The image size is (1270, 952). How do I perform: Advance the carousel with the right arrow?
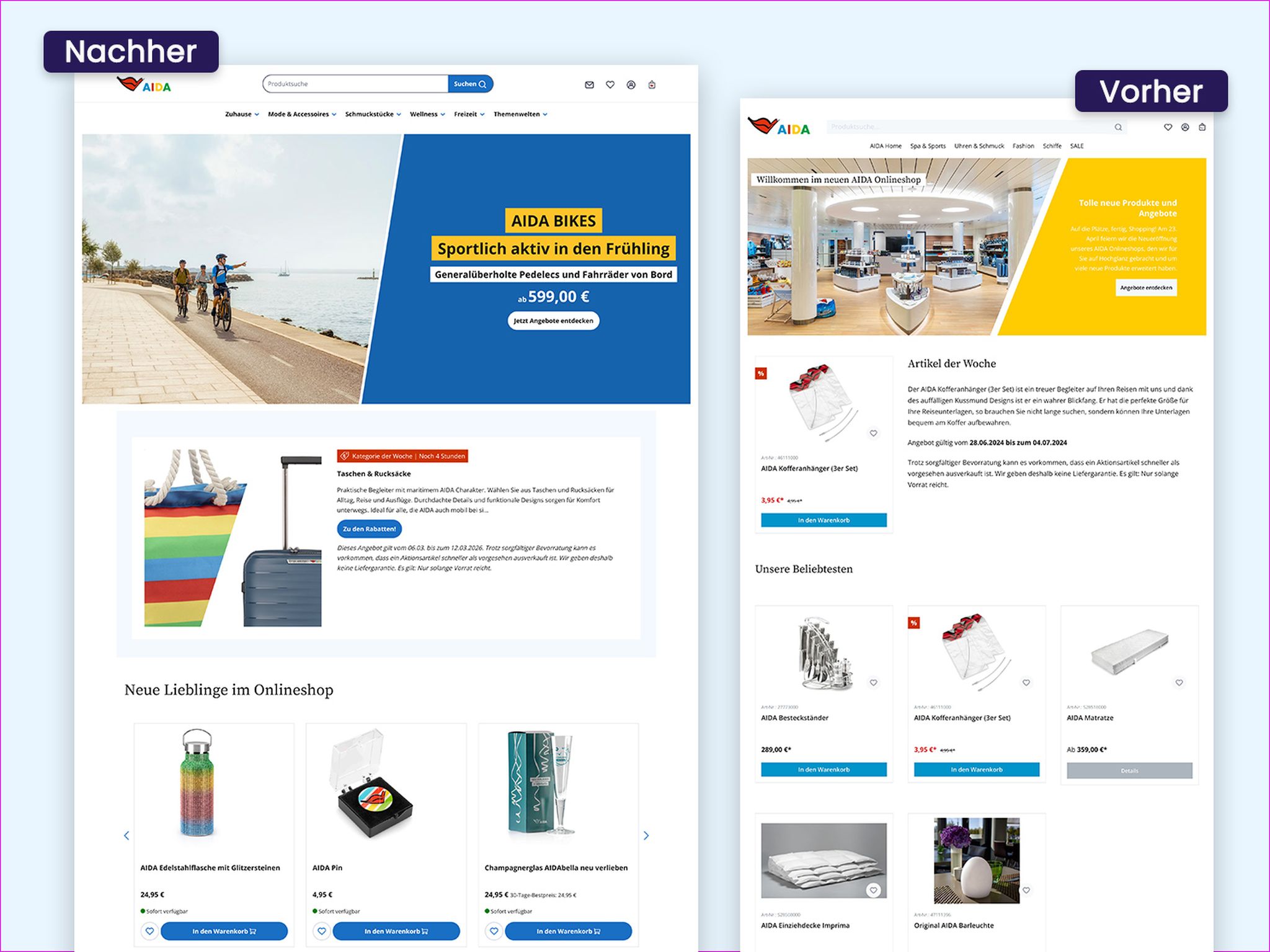tap(646, 835)
